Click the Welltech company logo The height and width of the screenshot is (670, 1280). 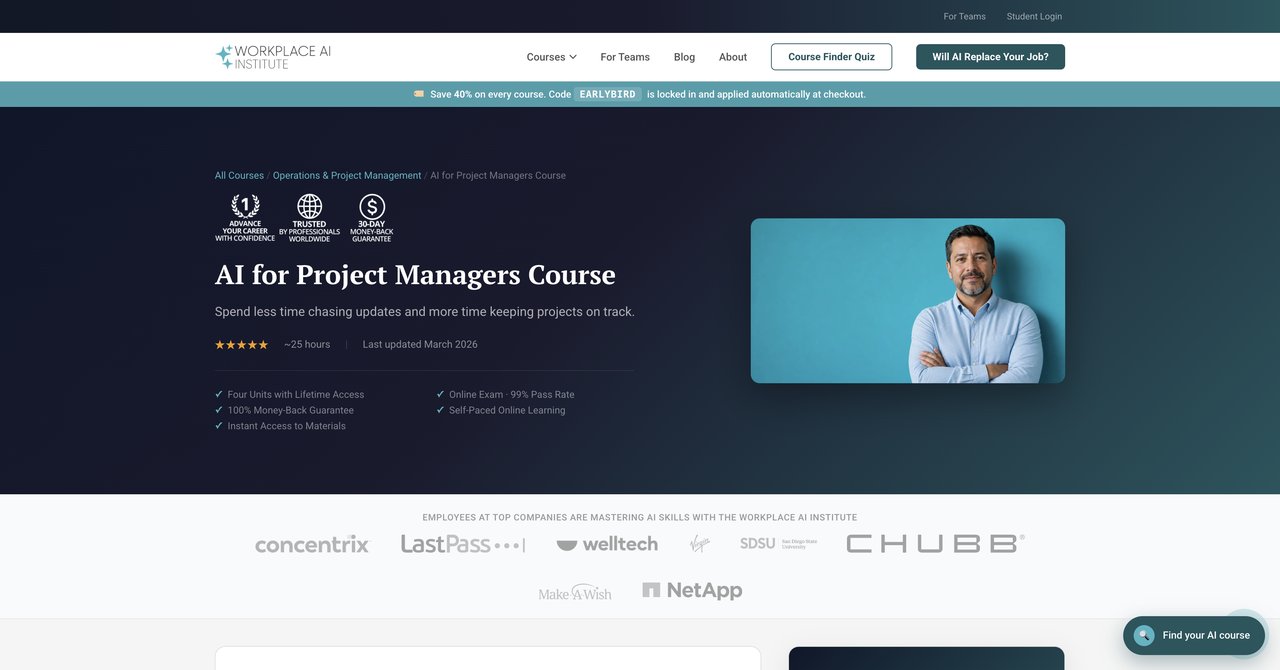coord(607,544)
